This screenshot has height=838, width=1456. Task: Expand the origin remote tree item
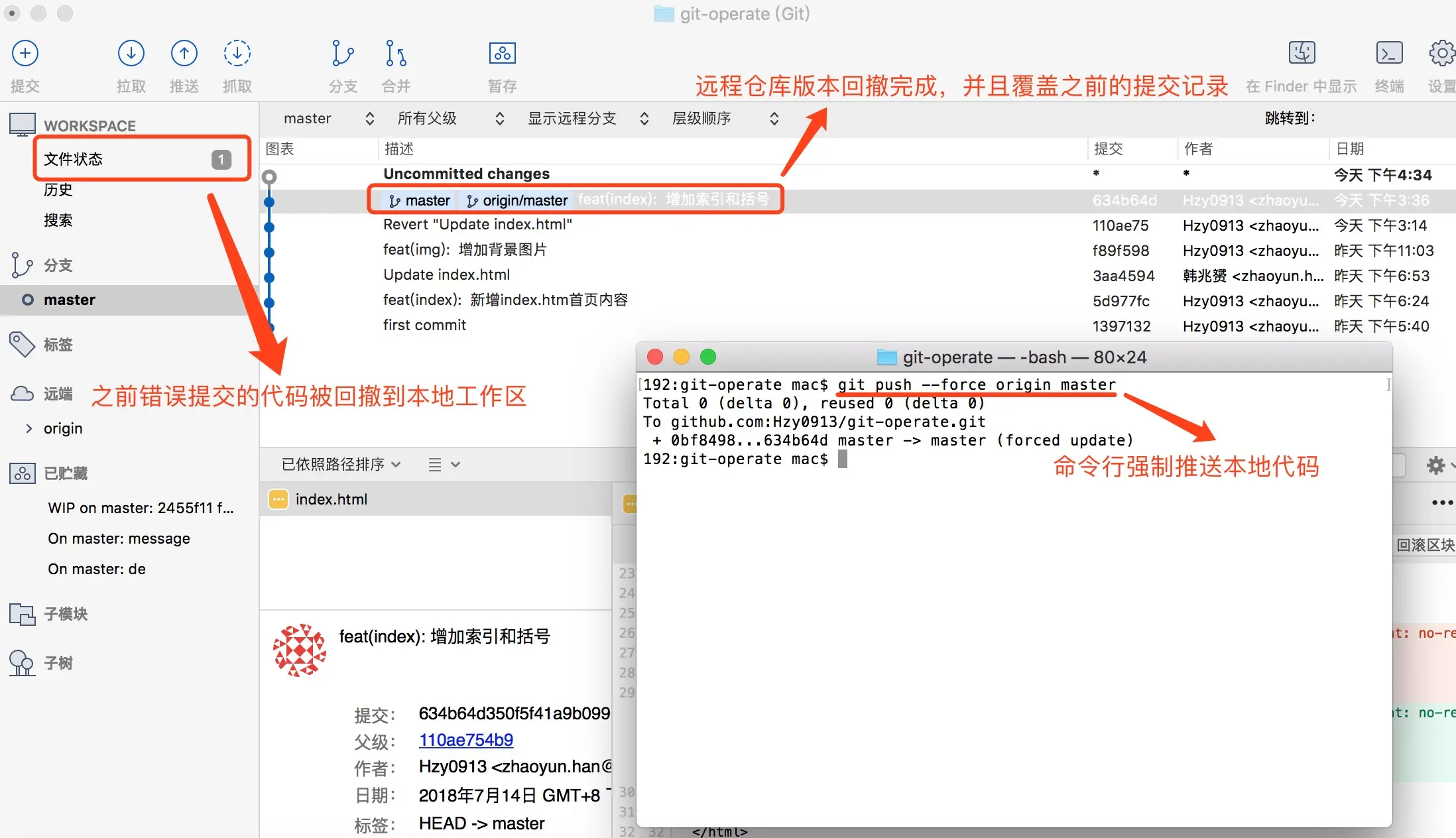pyautogui.click(x=29, y=428)
